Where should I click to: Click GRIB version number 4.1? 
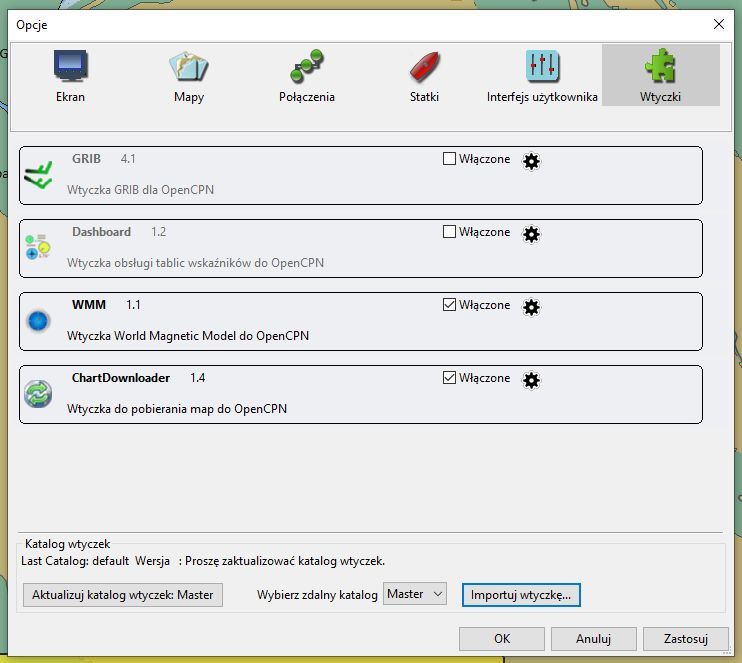pyautogui.click(x=128, y=159)
